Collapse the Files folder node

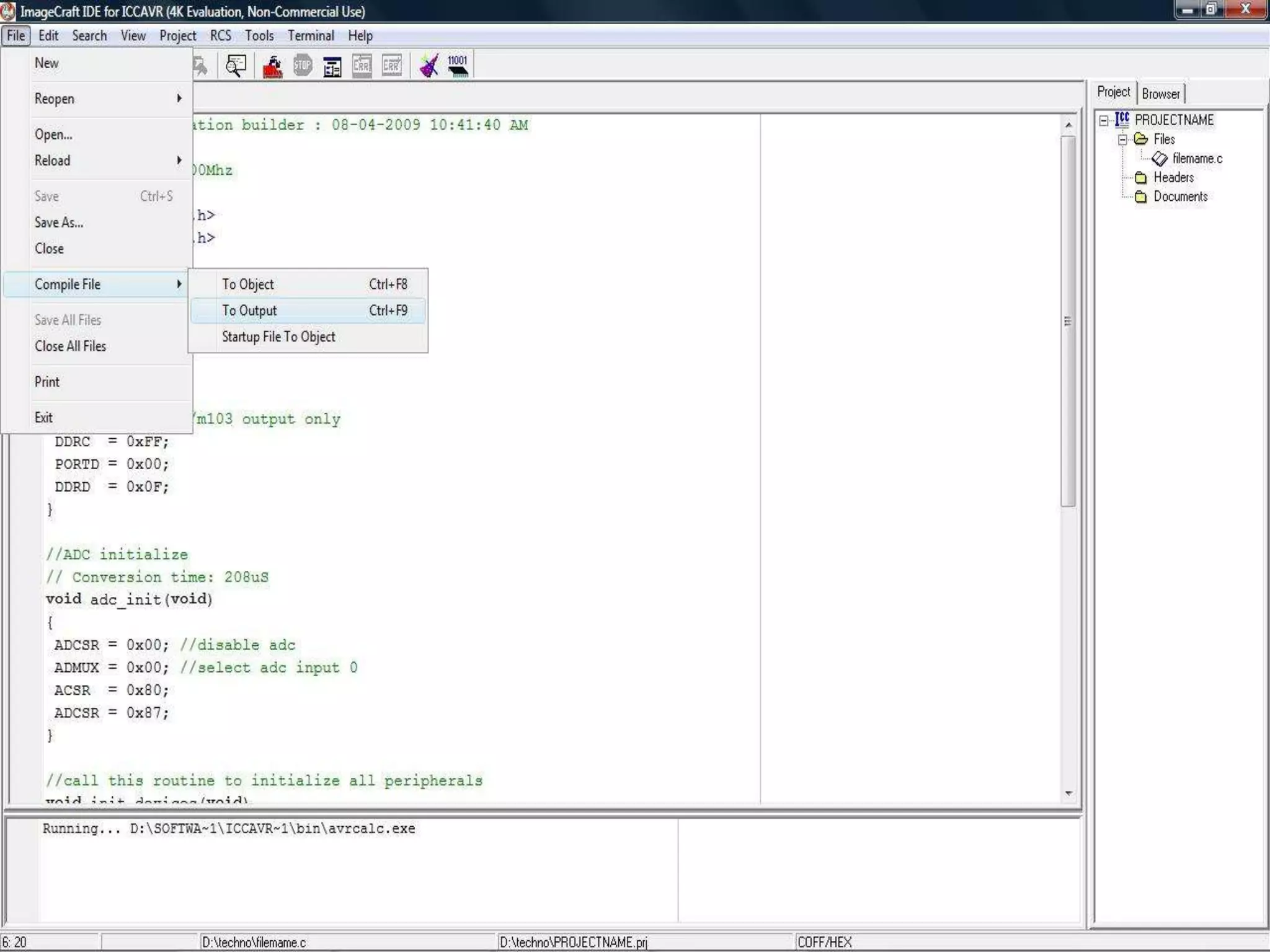click(1122, 139)
